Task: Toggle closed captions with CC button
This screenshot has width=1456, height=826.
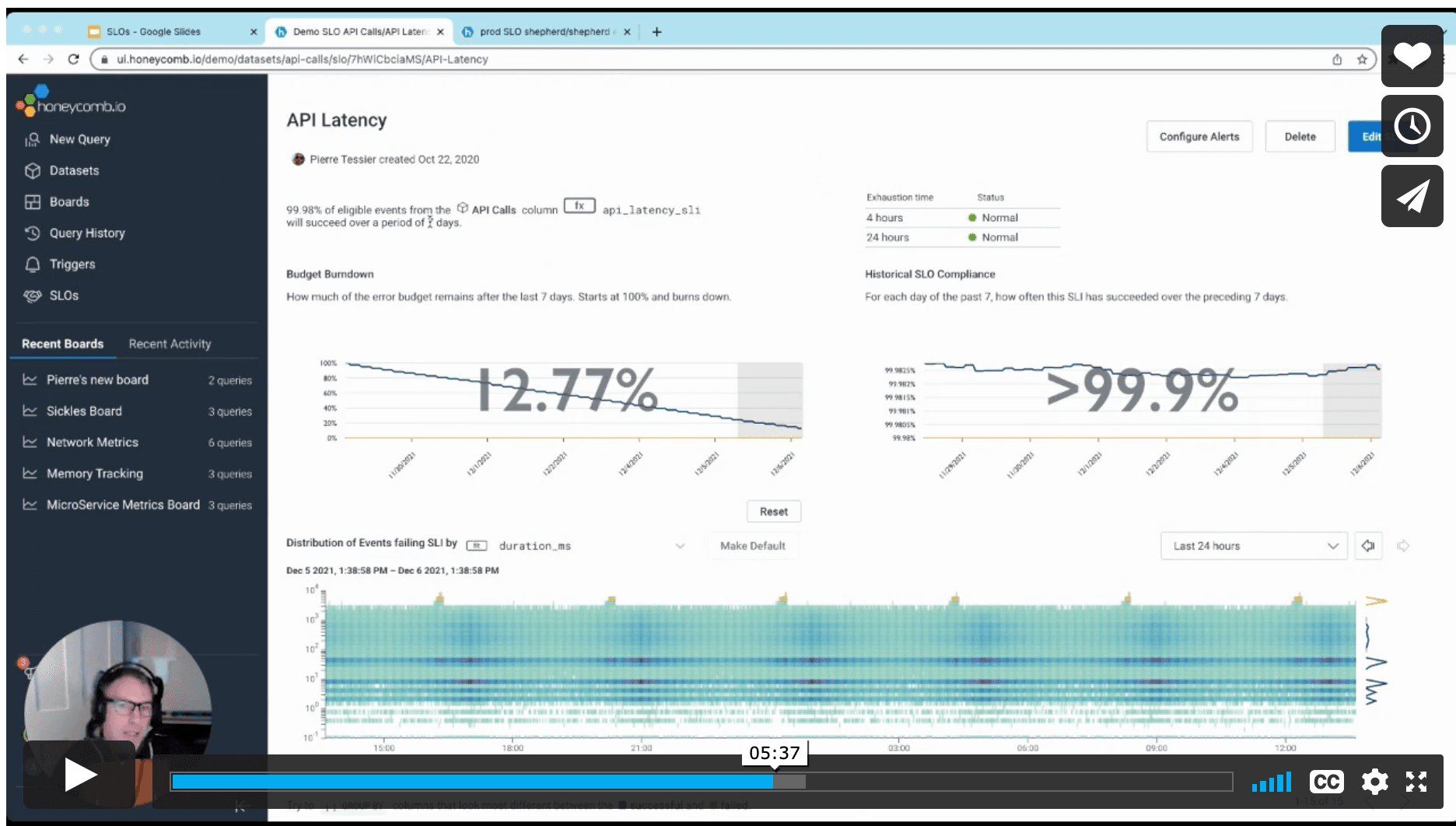Action: (1326, 781)
